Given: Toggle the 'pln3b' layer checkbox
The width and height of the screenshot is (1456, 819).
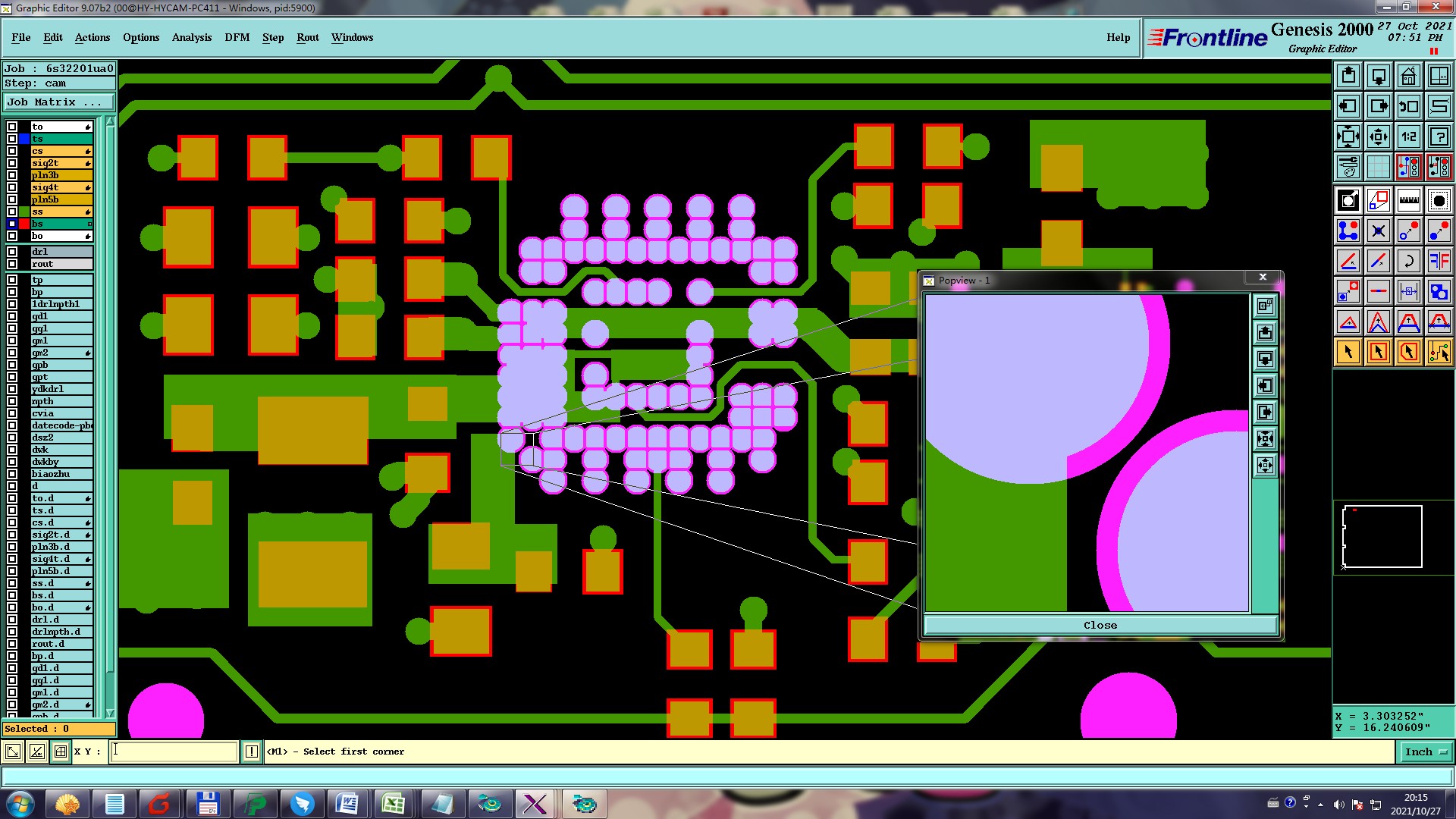Looking at the screenshot, I should coord(12,175).
